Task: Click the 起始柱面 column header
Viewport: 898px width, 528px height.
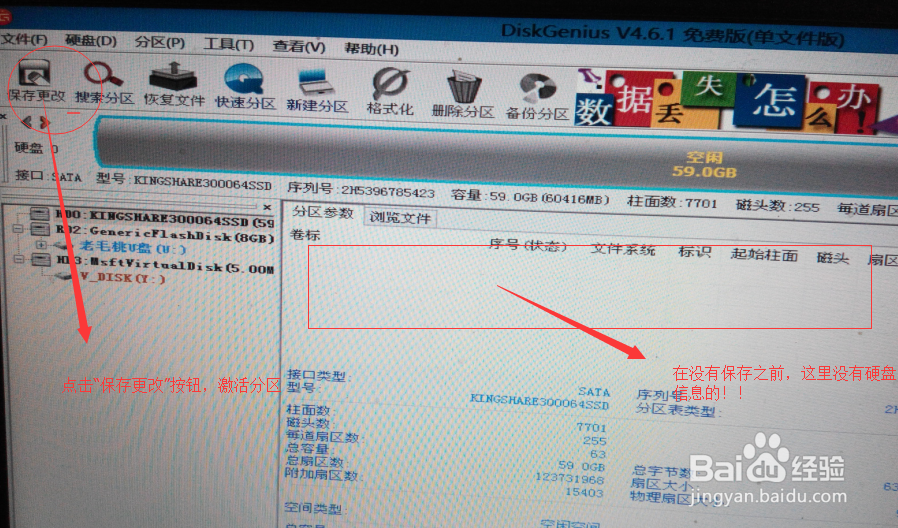Action: (x=764, y=254)
